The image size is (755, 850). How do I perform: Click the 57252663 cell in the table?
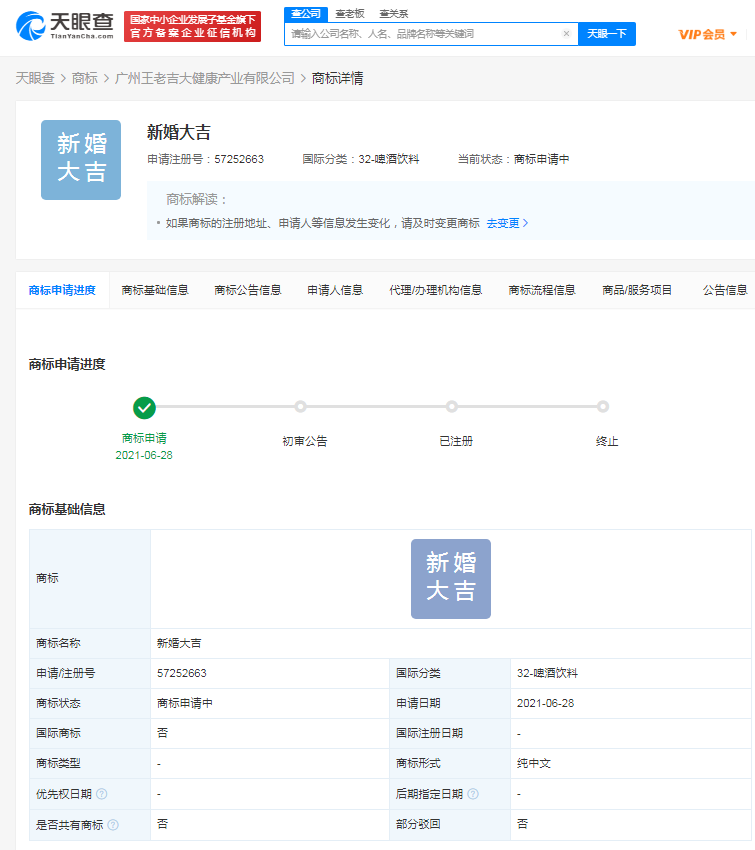tap(270, 673)
